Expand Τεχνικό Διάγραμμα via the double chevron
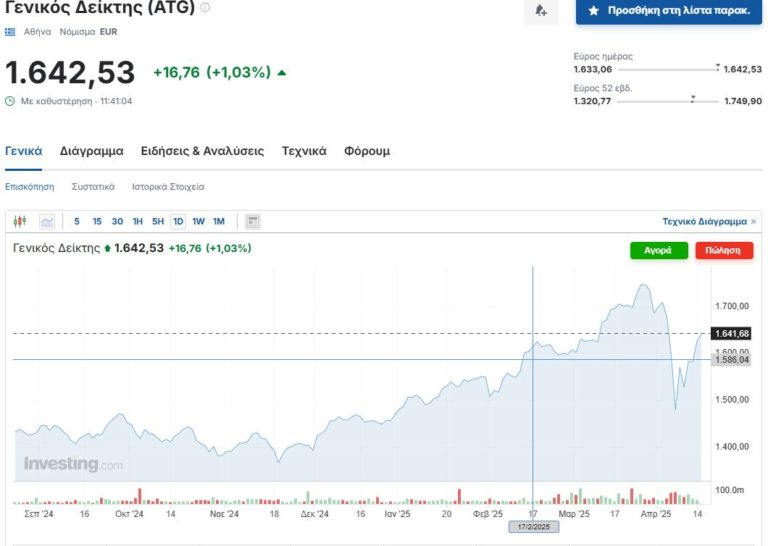Viewport: 768px width, 546px height. [x=753, y=221]
